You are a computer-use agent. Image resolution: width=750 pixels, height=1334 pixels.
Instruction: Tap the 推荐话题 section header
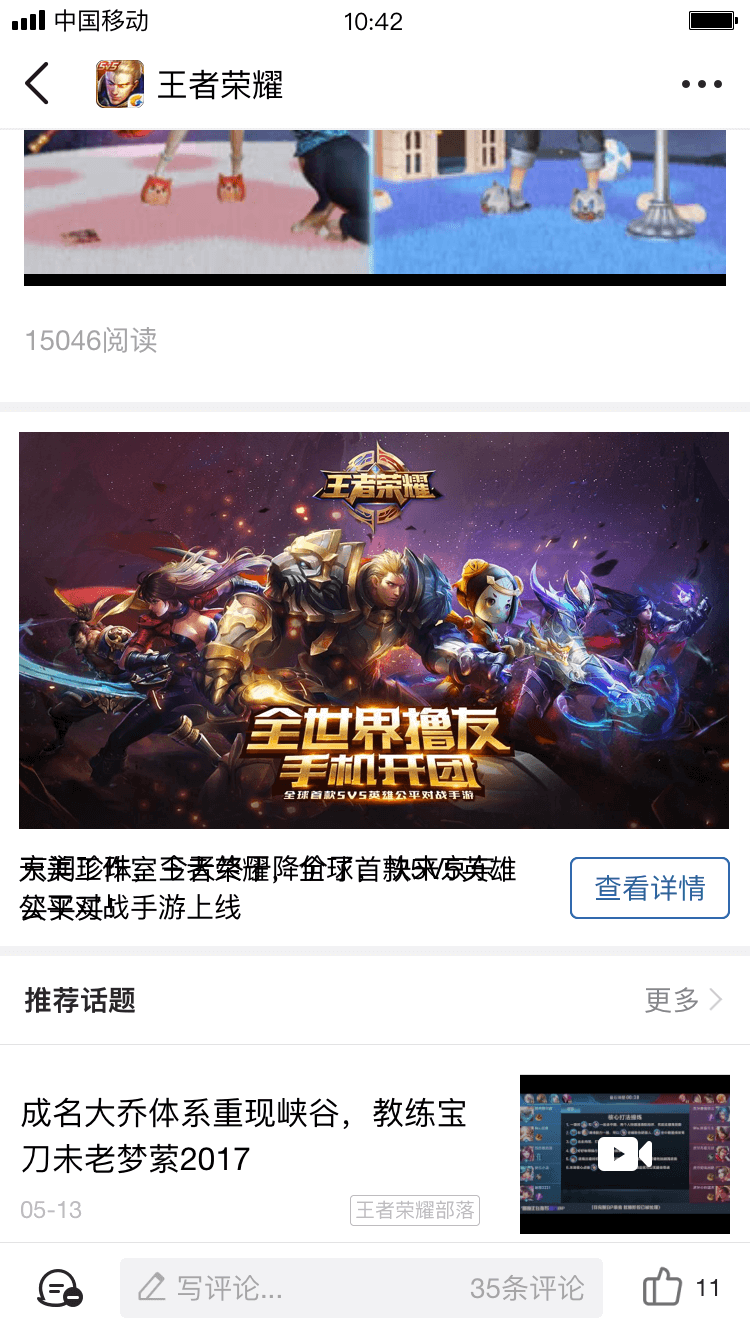[80, 1000]
